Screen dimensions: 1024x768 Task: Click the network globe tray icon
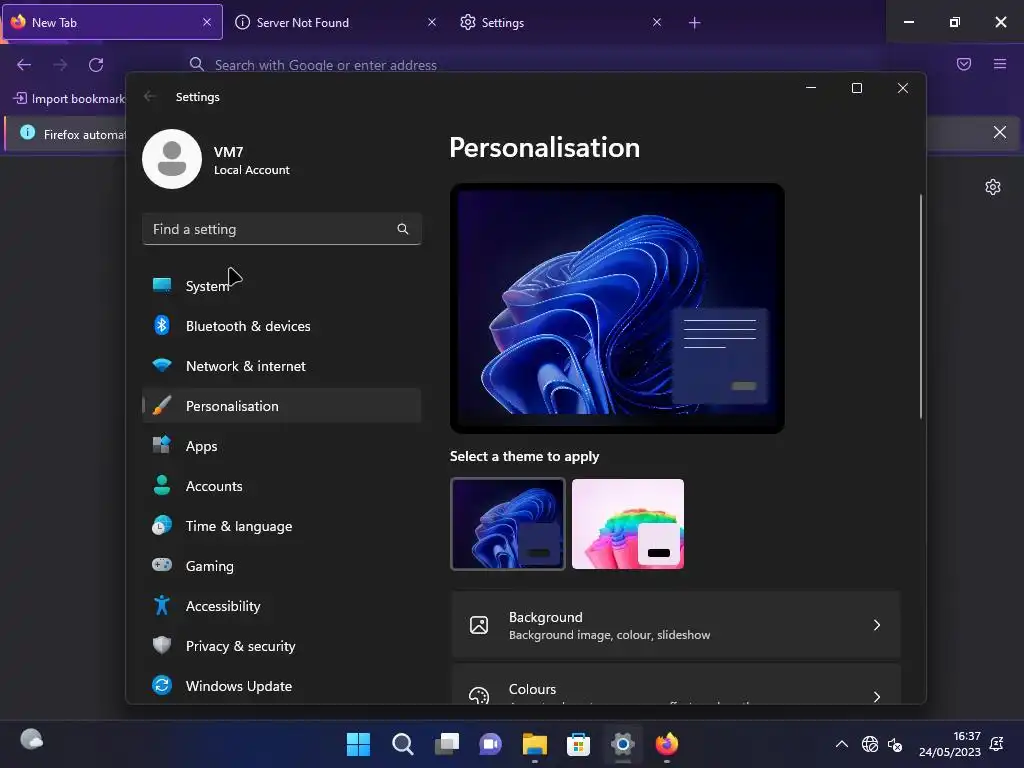pos(870,744)
